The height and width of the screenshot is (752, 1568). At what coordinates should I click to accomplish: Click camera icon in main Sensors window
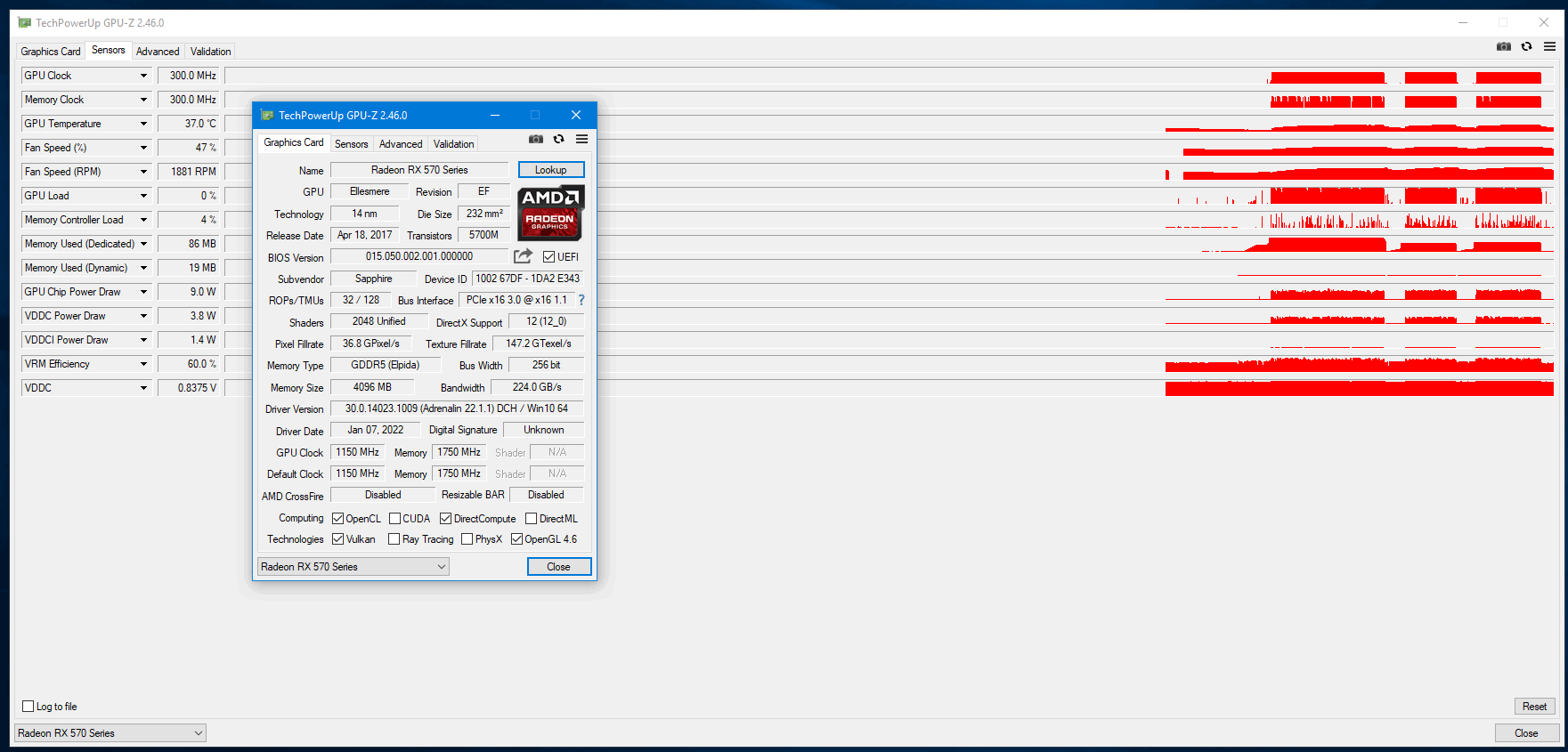click(x=1504, y=46)
